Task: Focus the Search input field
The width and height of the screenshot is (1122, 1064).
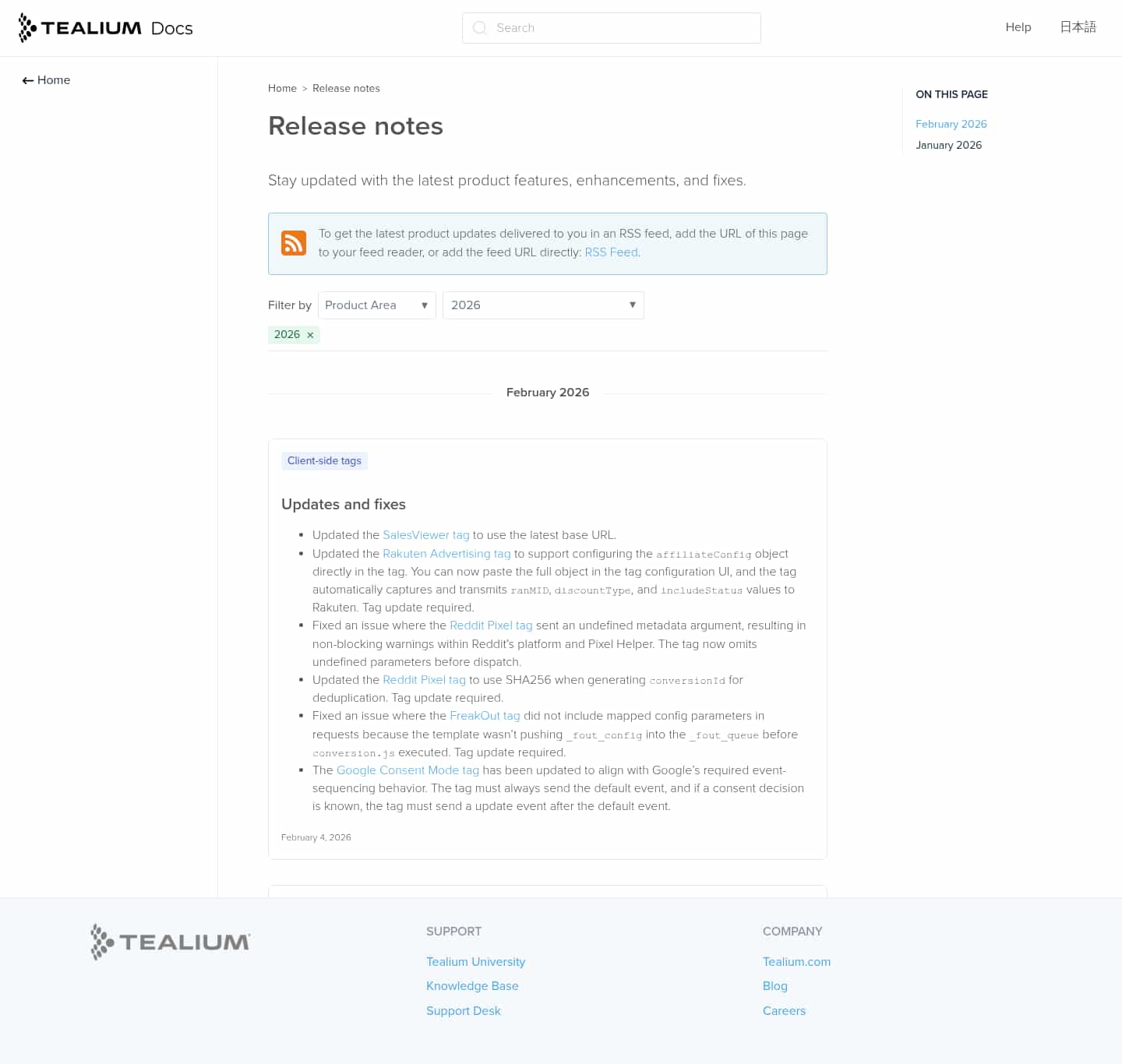Action: click(612, 28)
